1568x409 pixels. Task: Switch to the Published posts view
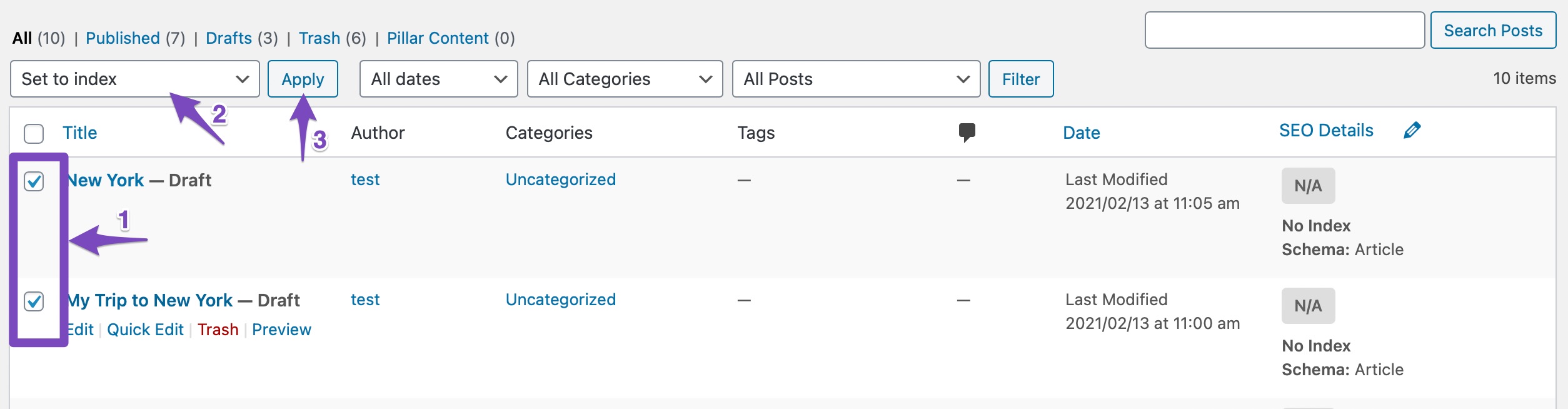[123, 38]
